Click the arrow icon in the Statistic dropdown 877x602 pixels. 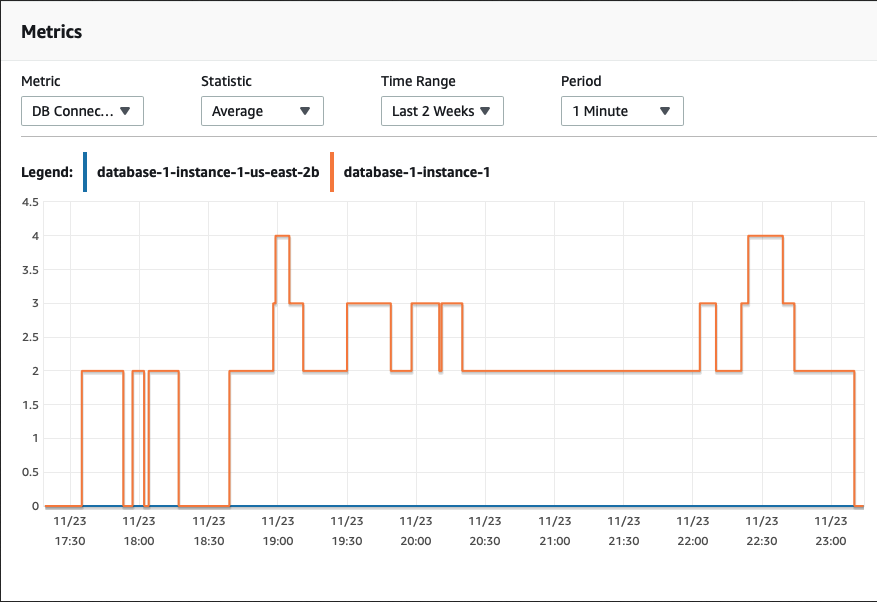[305, 111]
